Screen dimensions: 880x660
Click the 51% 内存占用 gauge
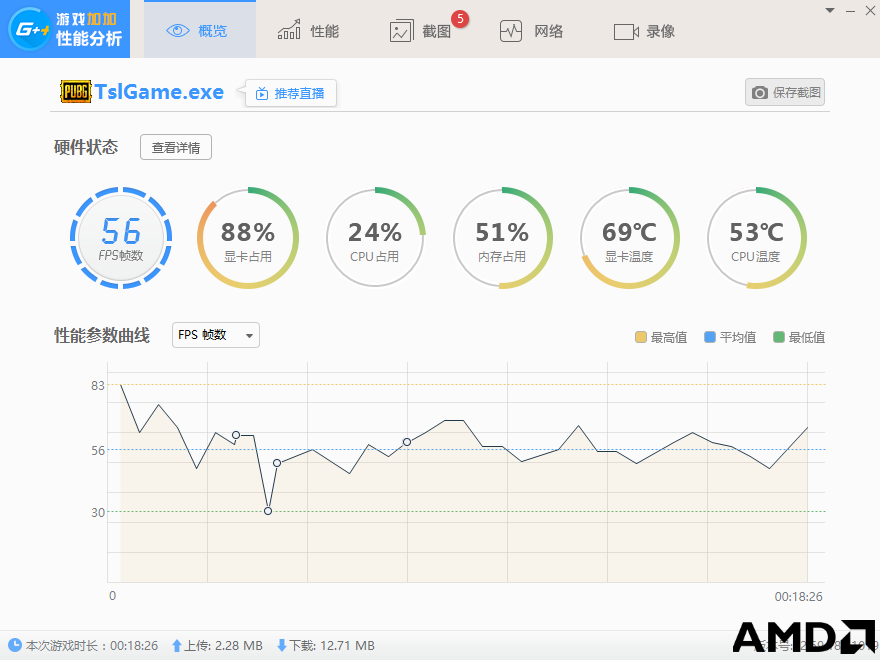(502, 238)
